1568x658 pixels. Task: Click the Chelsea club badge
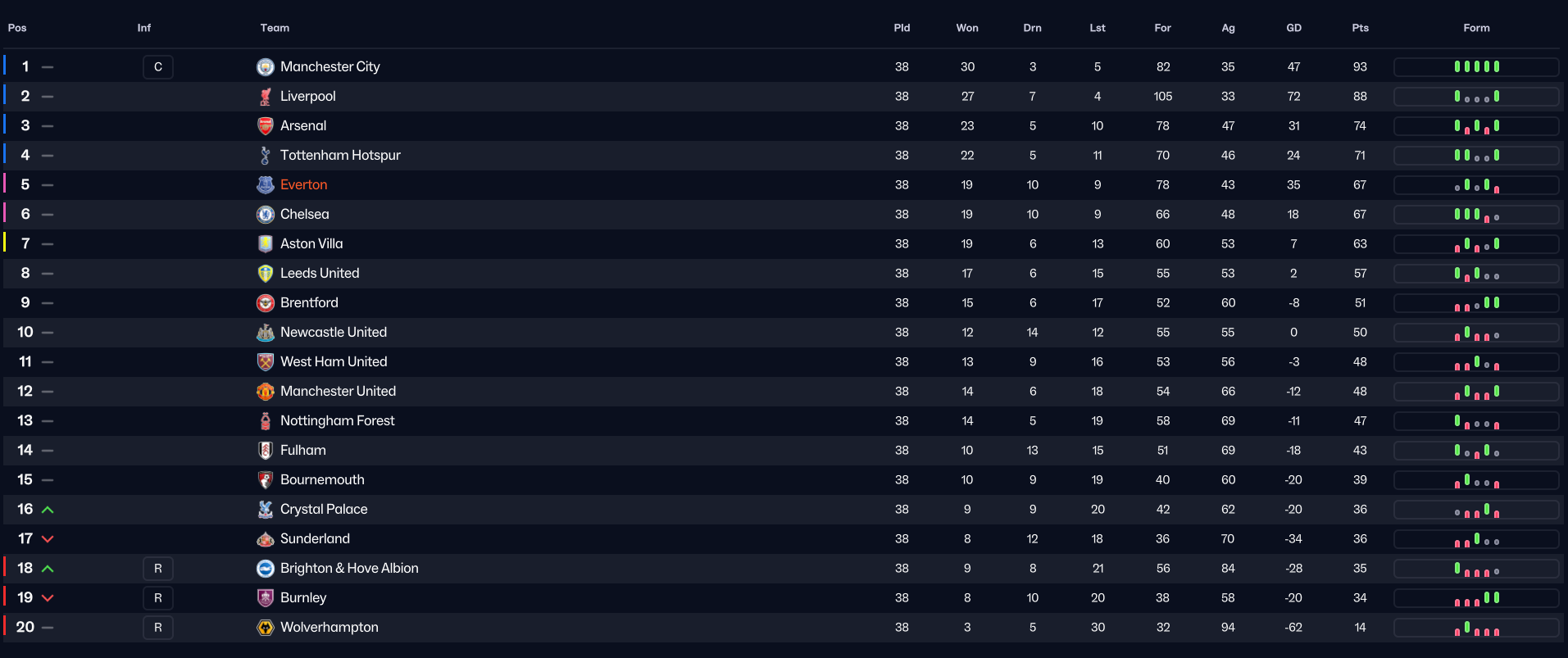pyautogui.click(x=265, y=215)
